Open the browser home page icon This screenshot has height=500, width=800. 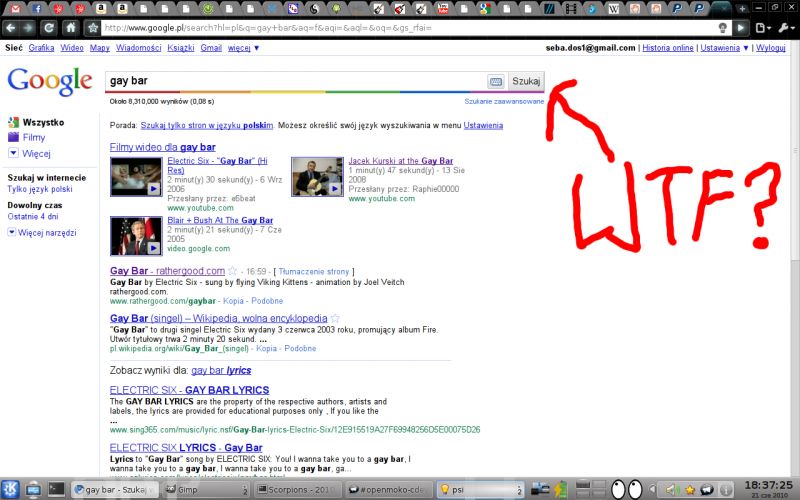point(71,28)
